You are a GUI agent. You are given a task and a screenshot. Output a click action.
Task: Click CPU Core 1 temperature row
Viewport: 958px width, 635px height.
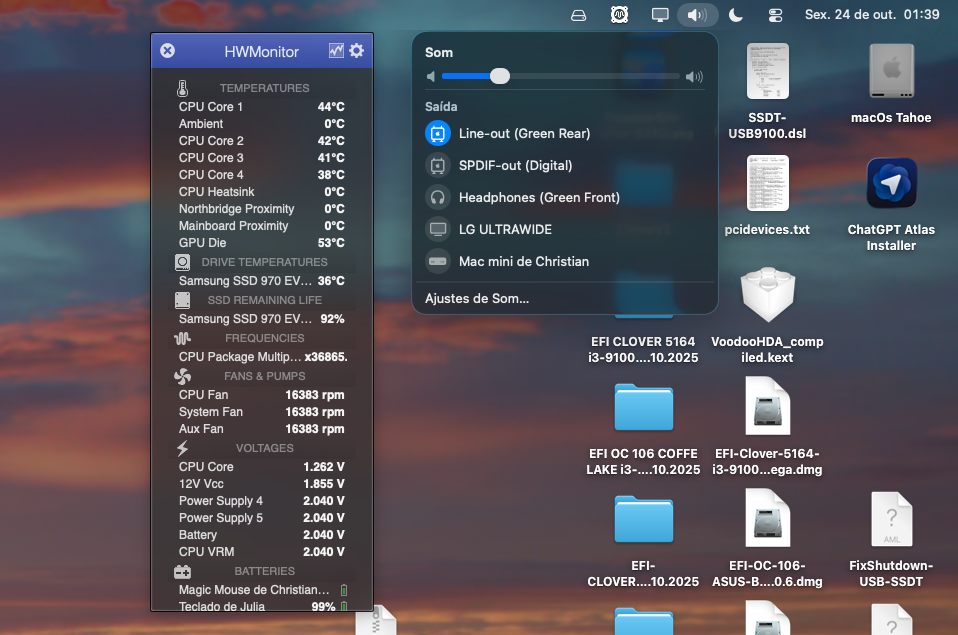tap(261, 106)
